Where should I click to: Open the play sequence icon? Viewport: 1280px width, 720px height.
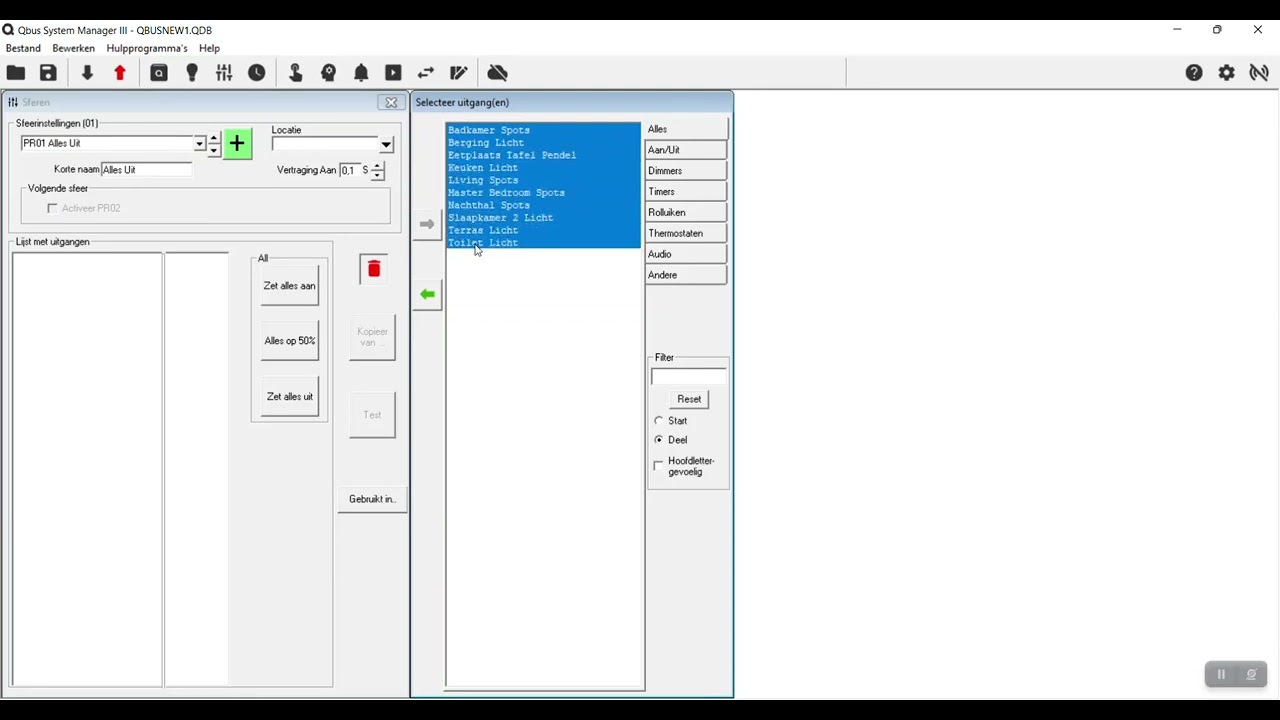pyautogui.click(x=393, y=73)
